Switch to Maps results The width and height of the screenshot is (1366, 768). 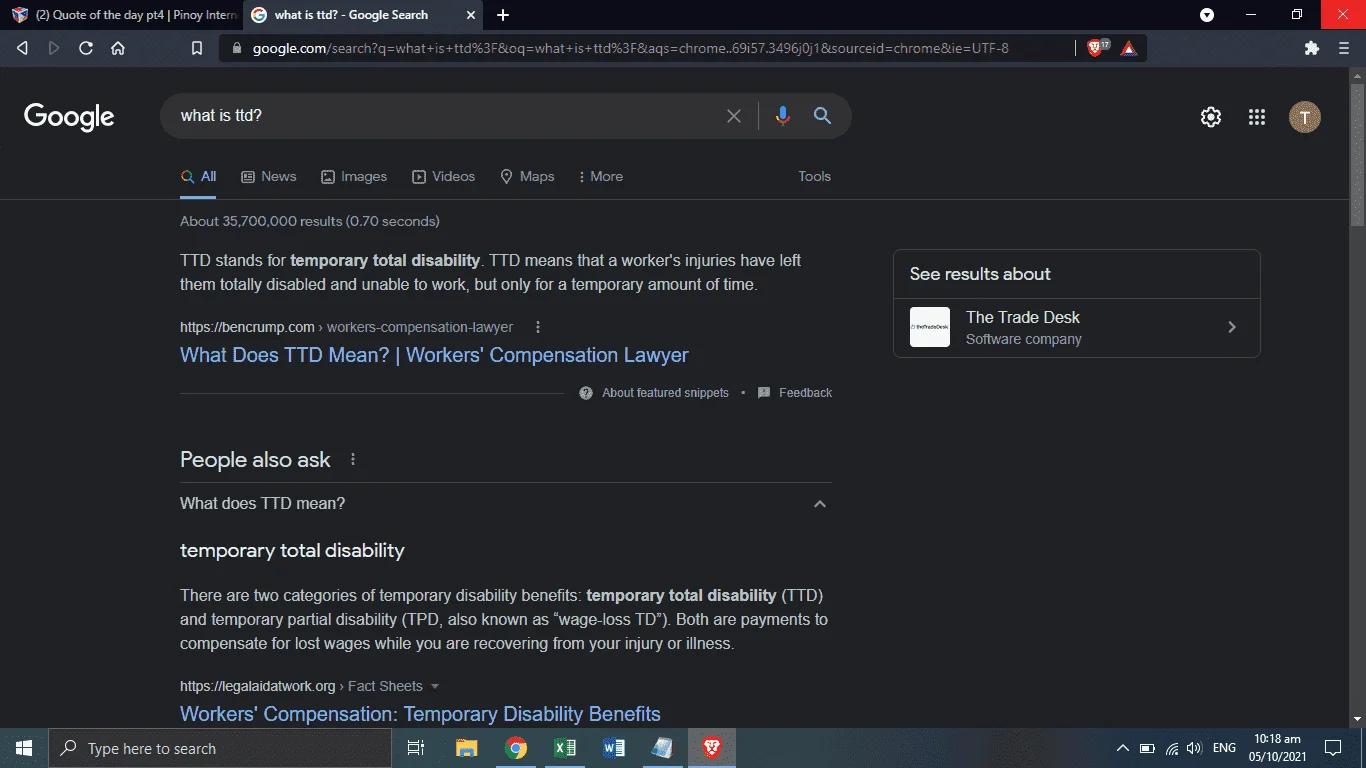[x=527, y=176]
